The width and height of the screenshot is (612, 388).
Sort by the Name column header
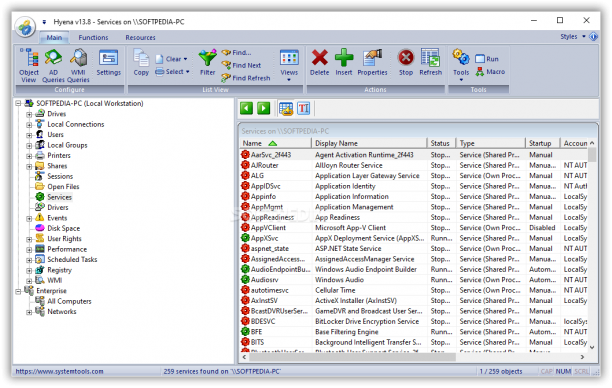tap(276, 143)
